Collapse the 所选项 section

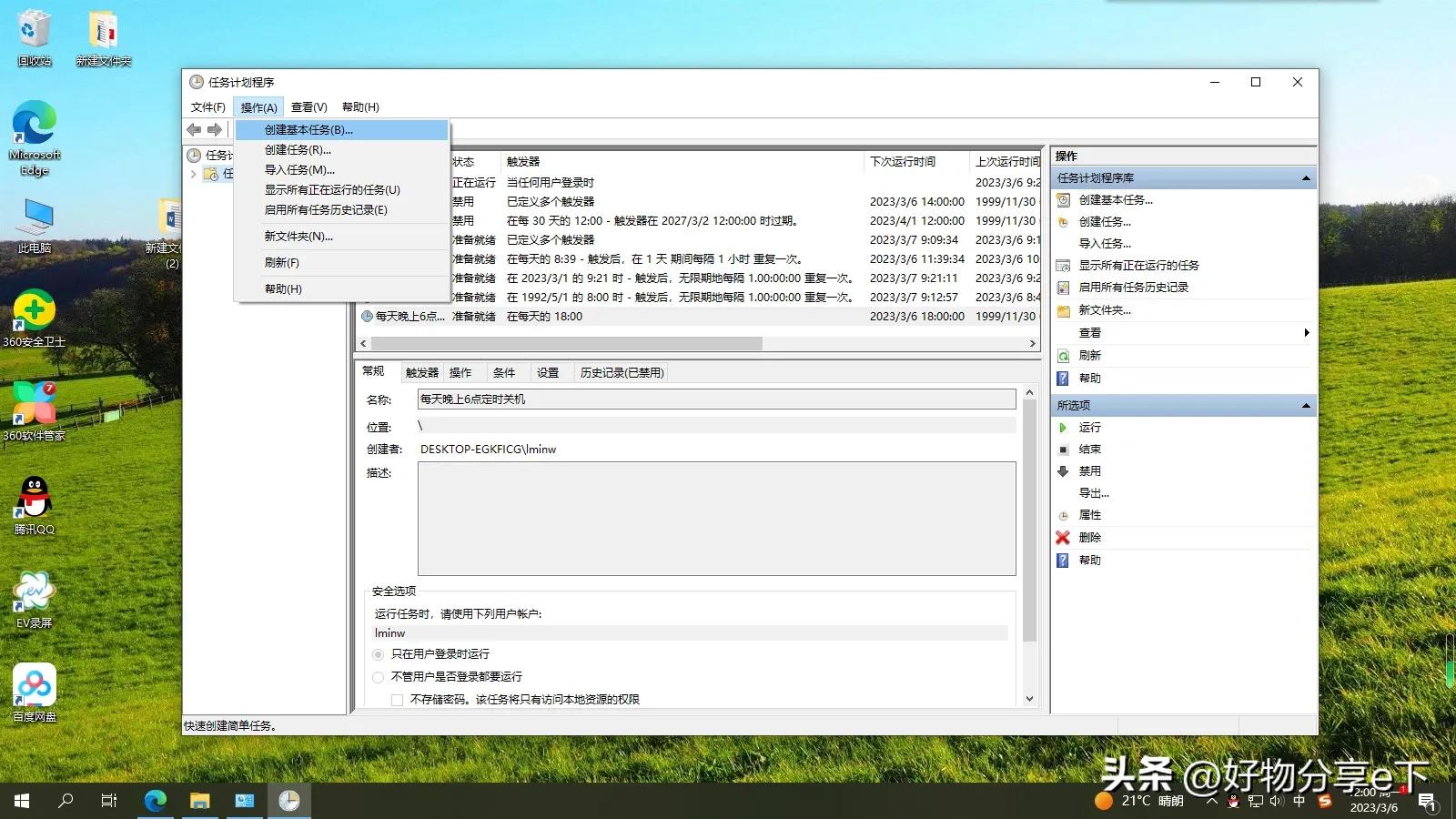pyautogui.click(x=1305, y=404)
